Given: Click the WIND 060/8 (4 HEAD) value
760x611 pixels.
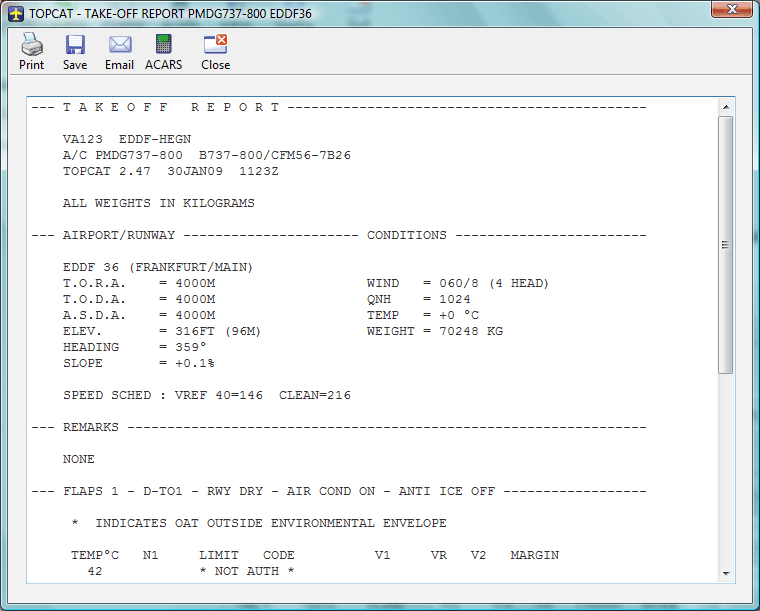Looking at the screenshot, I should 494,283.
